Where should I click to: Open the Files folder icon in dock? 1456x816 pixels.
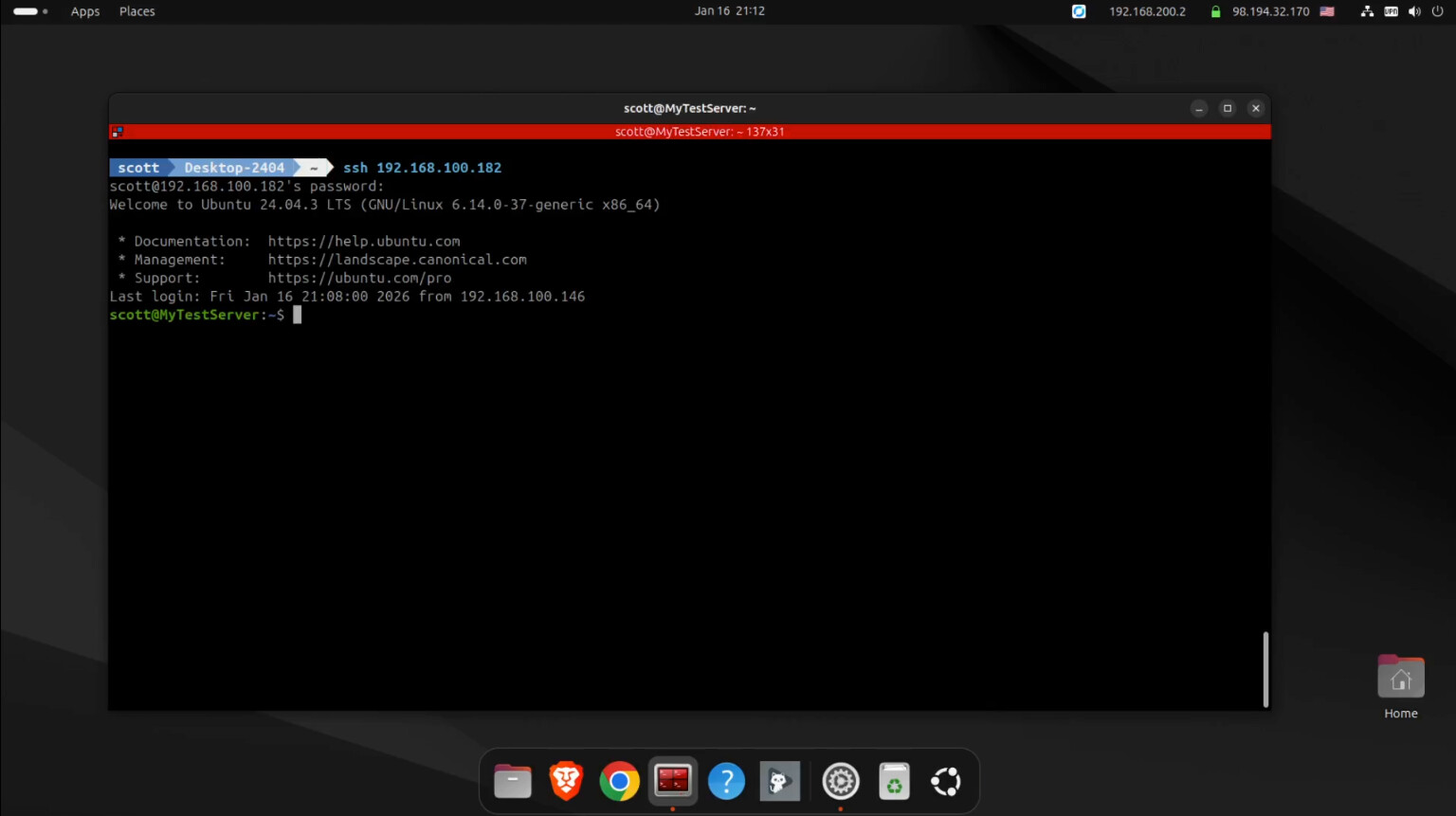click(x=513, y=781)
